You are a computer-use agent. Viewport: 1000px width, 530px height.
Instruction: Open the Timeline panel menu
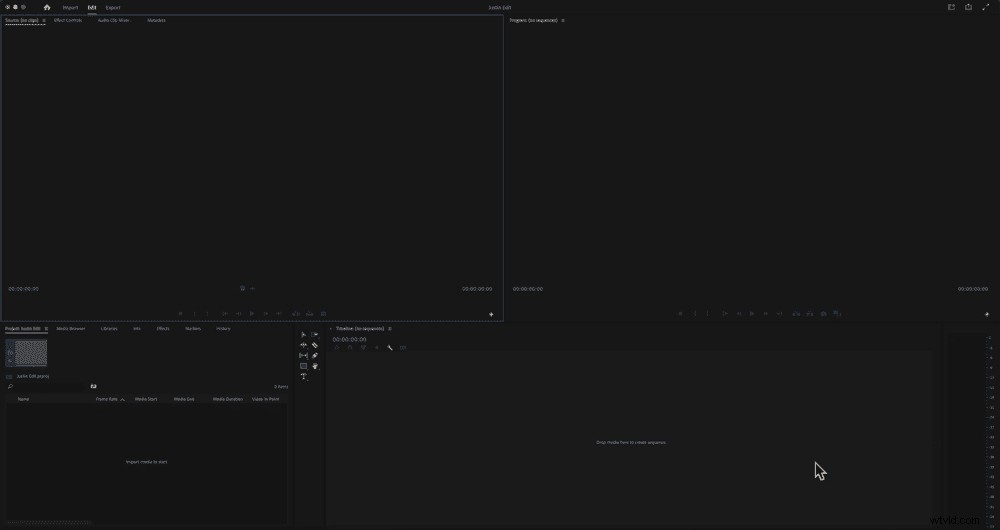[390, 328]
